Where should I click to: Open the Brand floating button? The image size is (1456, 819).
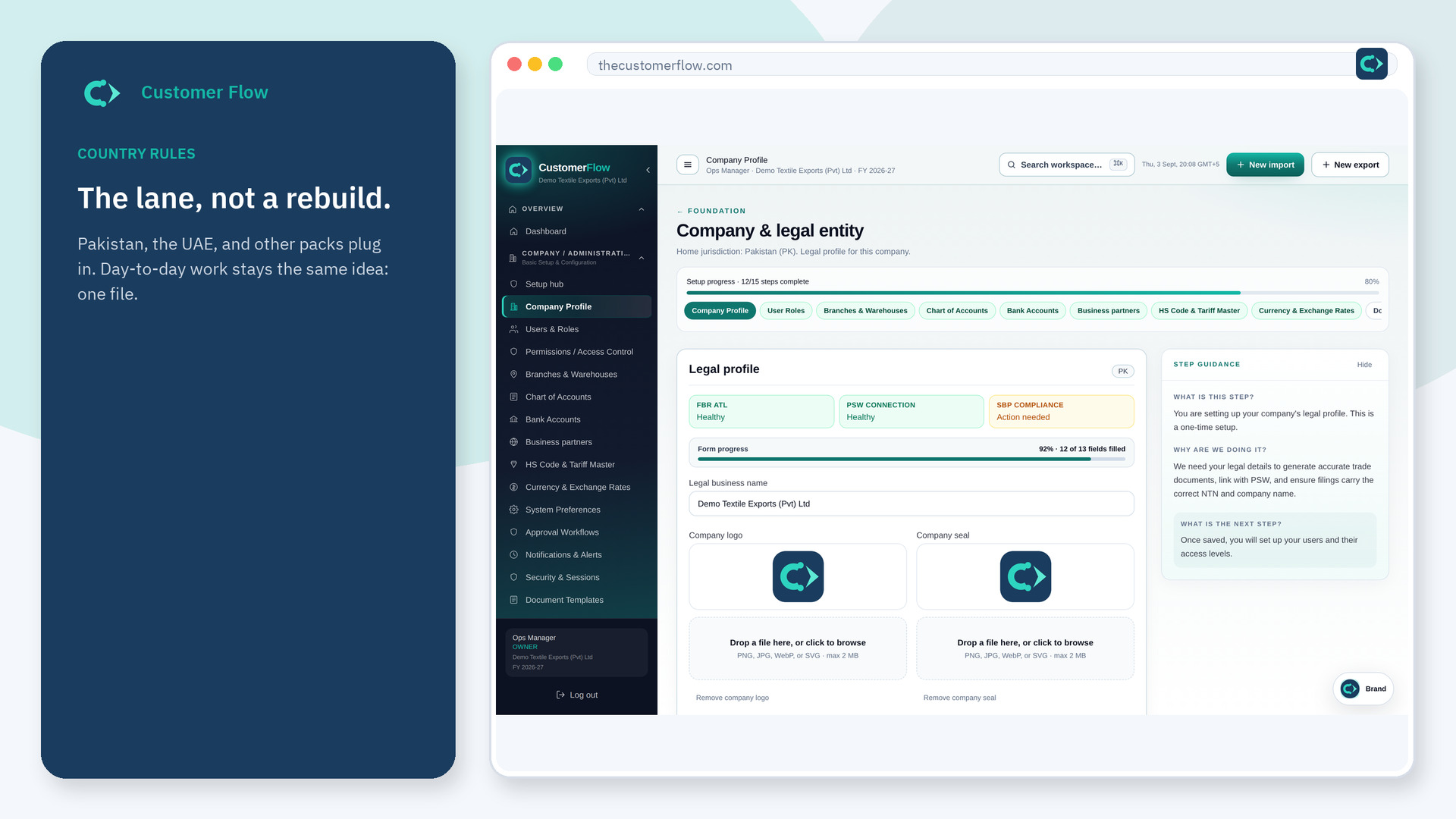click(1363, 689)
